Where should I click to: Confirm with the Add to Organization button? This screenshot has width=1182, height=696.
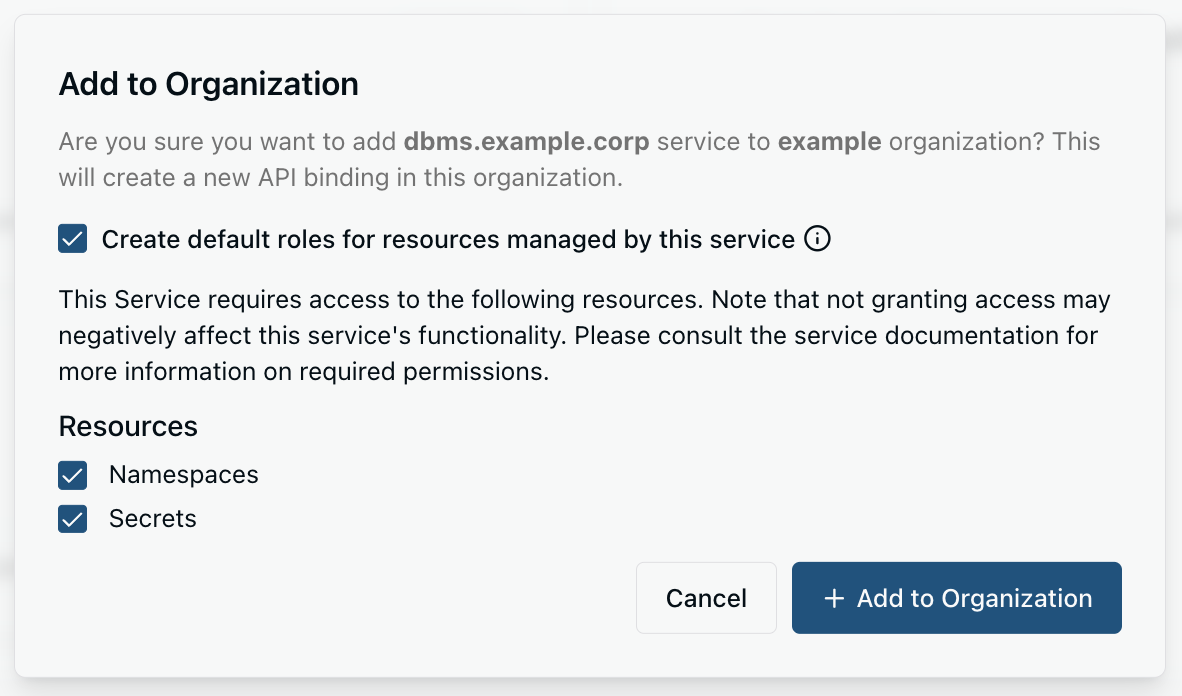[x=956, y=598]
